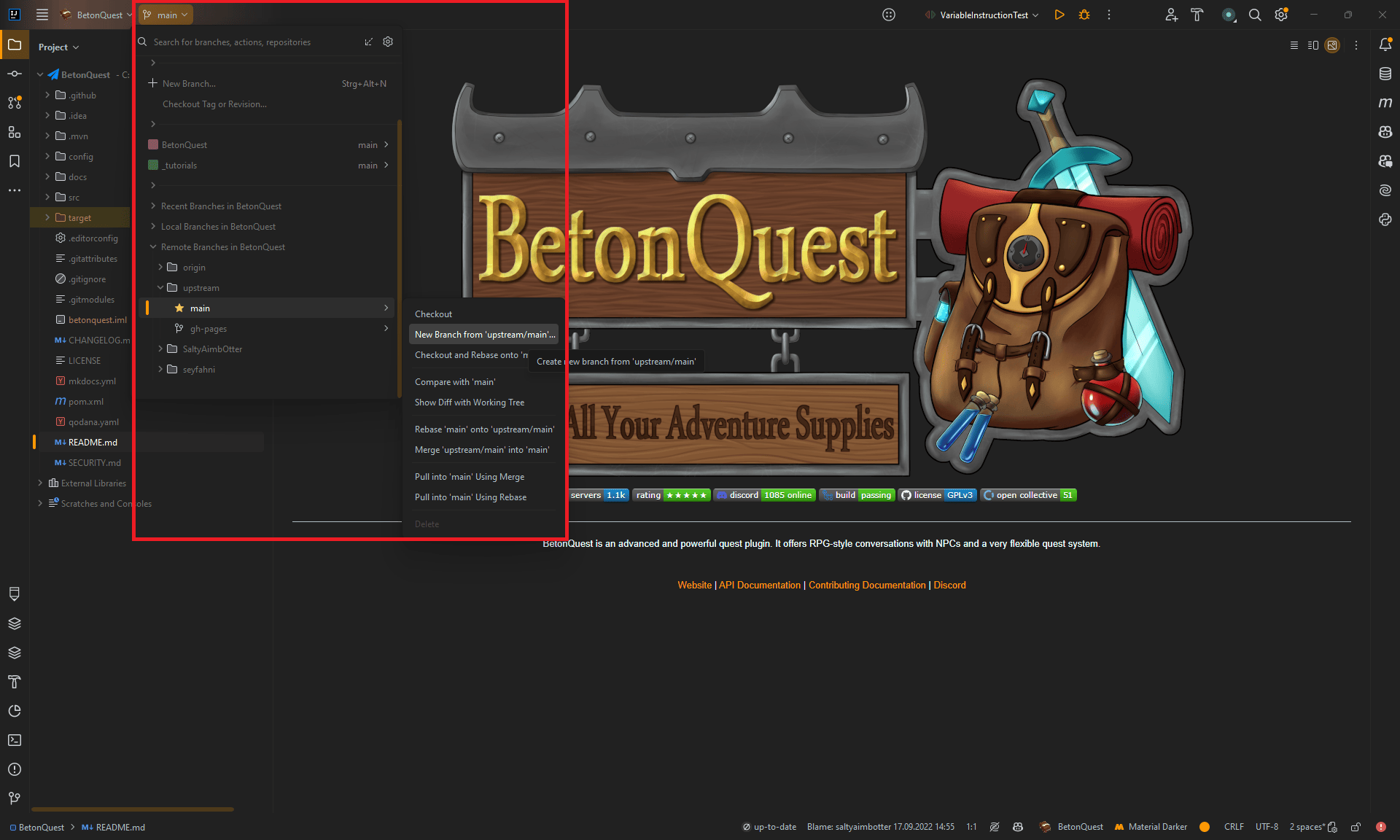Click the Discord text link in README
The height and width of the screenshot is (840, 1400).
coord(949,586)
